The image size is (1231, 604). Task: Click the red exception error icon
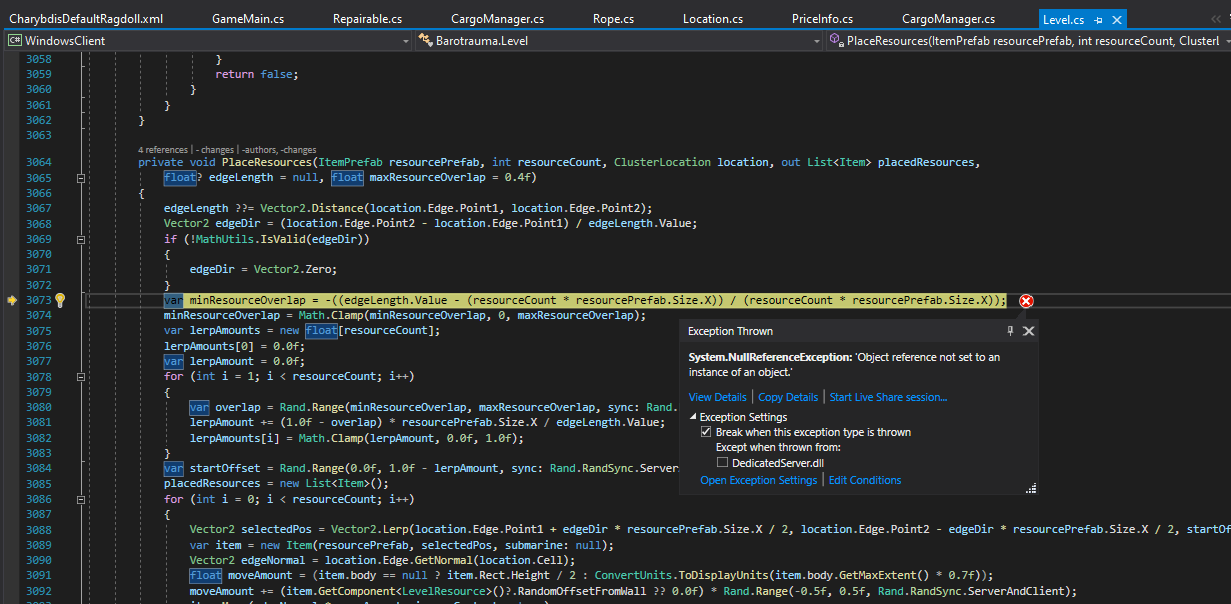1026,301
